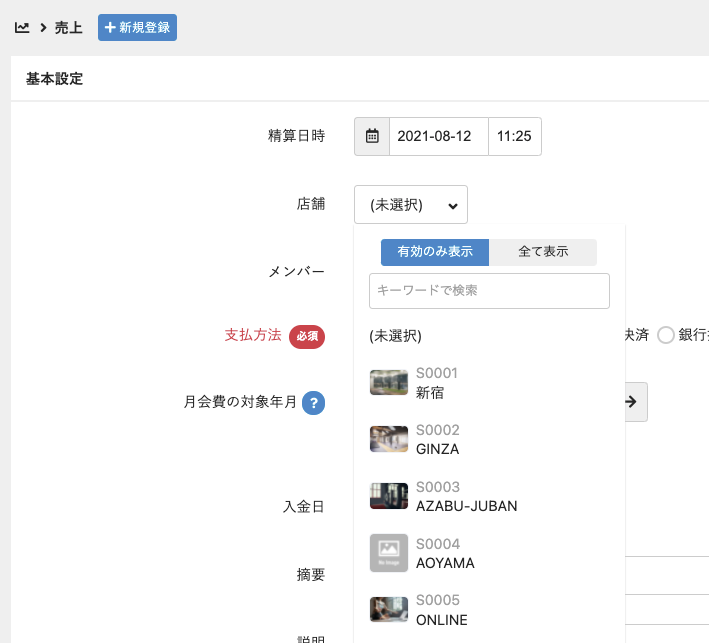Select the 銀行 payment radio button
Image resolution: width=709 pixels, height=643 pixels.
click(666, 336)
